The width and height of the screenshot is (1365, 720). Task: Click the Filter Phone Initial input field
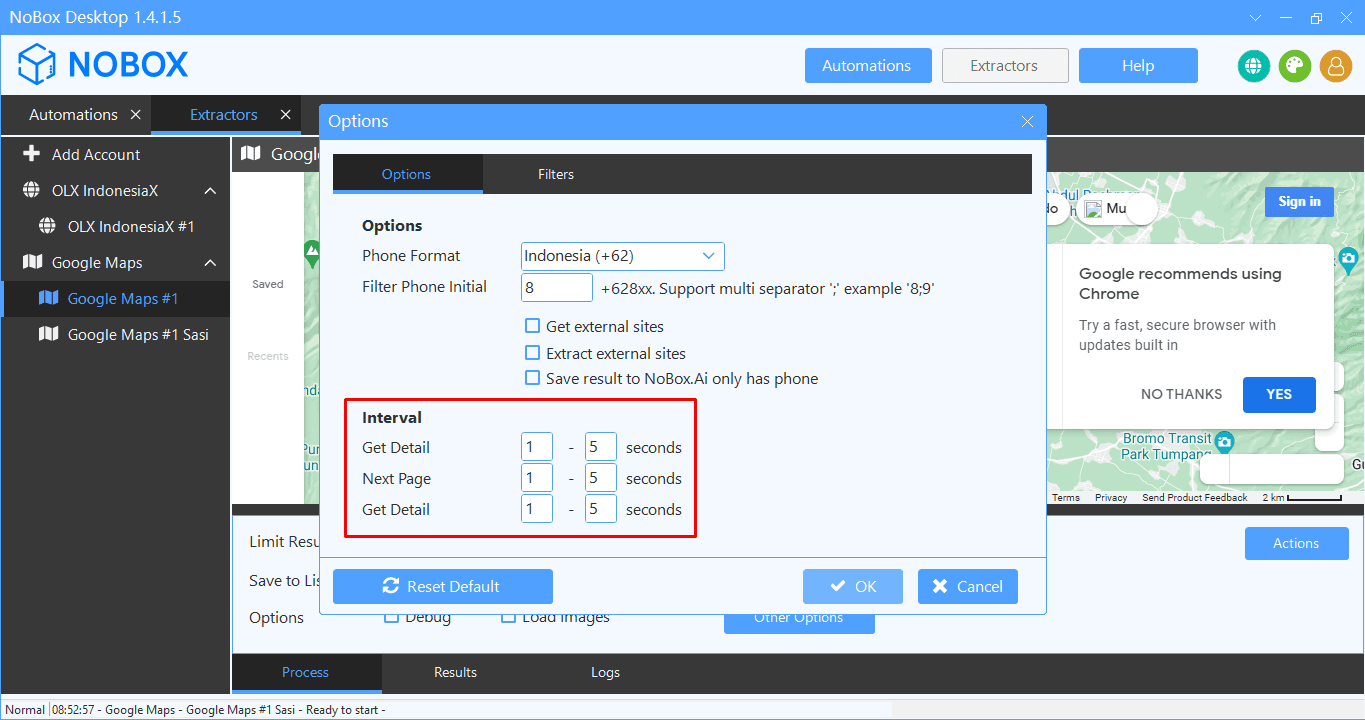557,288
